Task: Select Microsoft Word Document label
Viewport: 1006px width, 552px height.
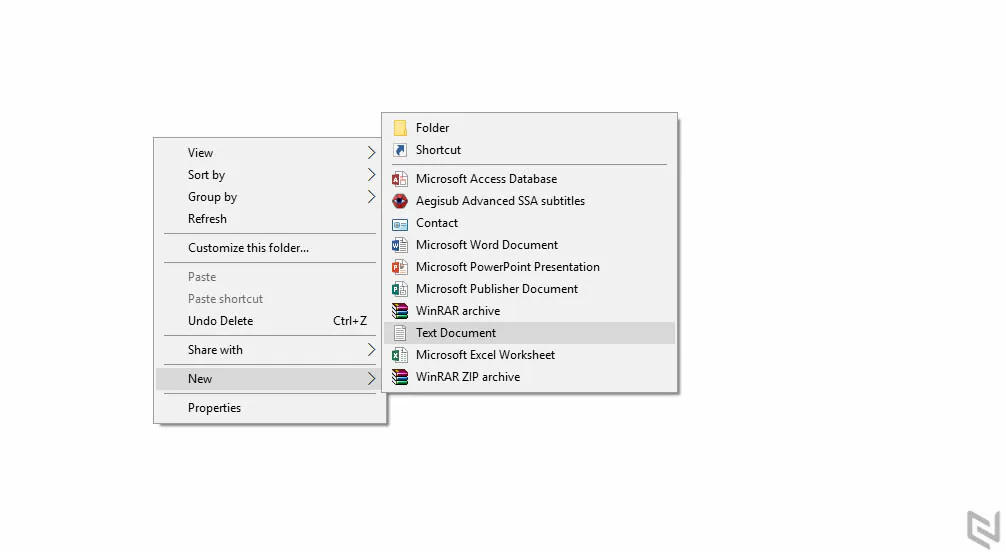Action: point(487,245)
